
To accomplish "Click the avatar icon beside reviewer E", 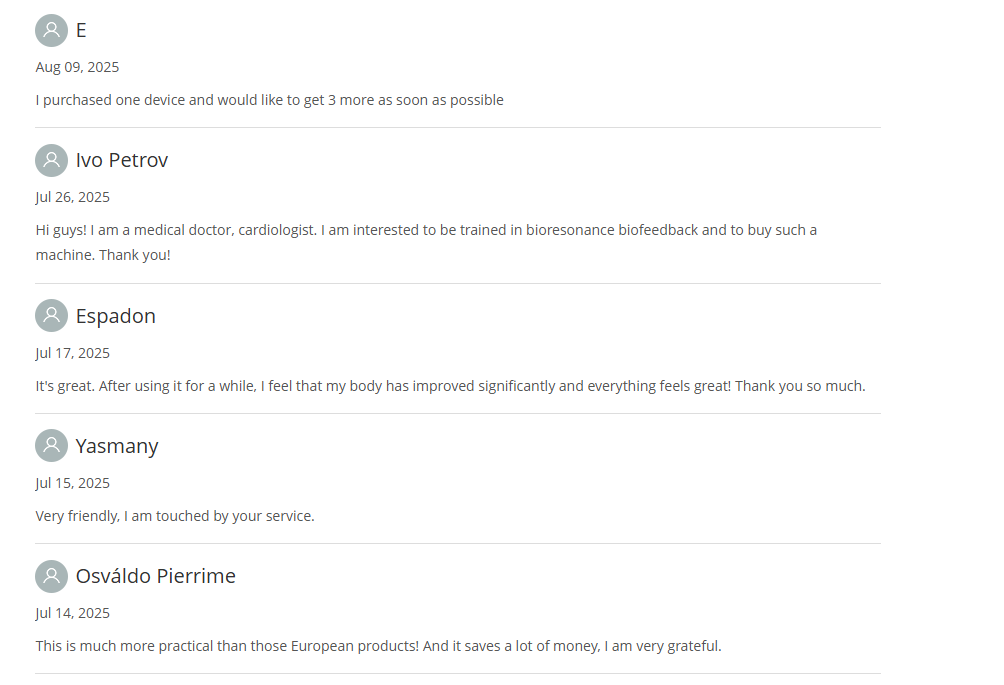I will coord(51,30).
